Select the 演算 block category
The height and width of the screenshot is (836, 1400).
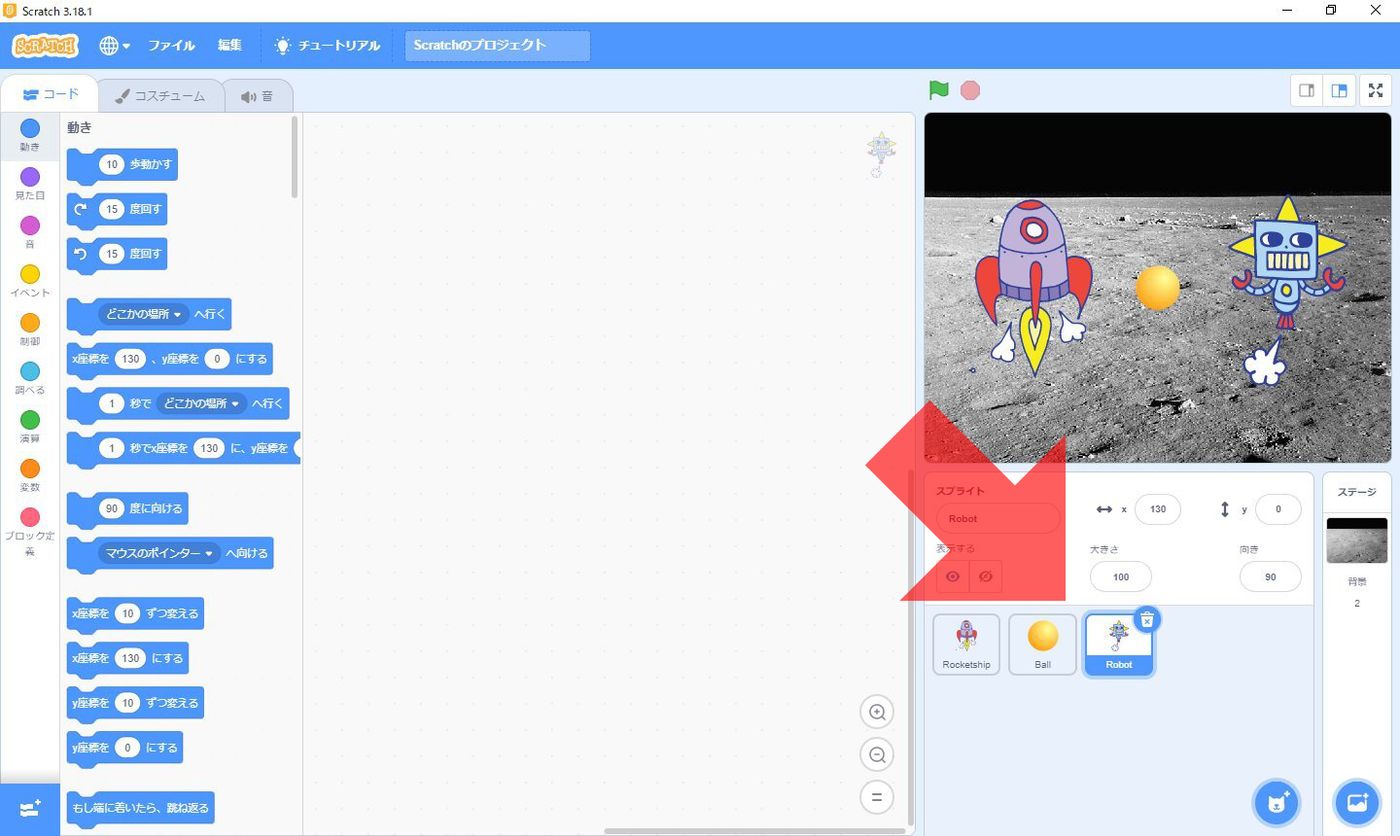point(30,427)
